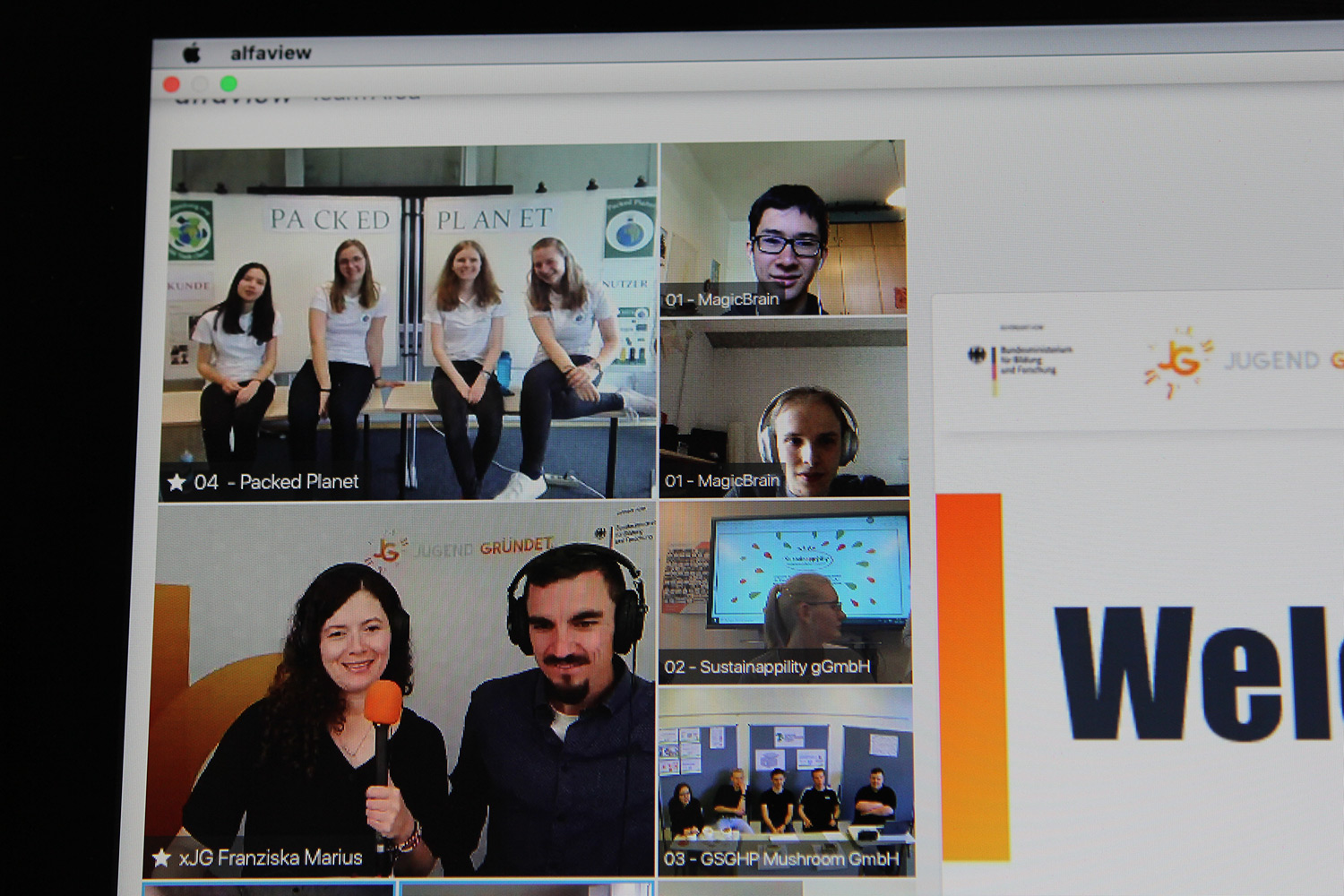
Task: Click the green full-screen window button
Action: [228, 83]
